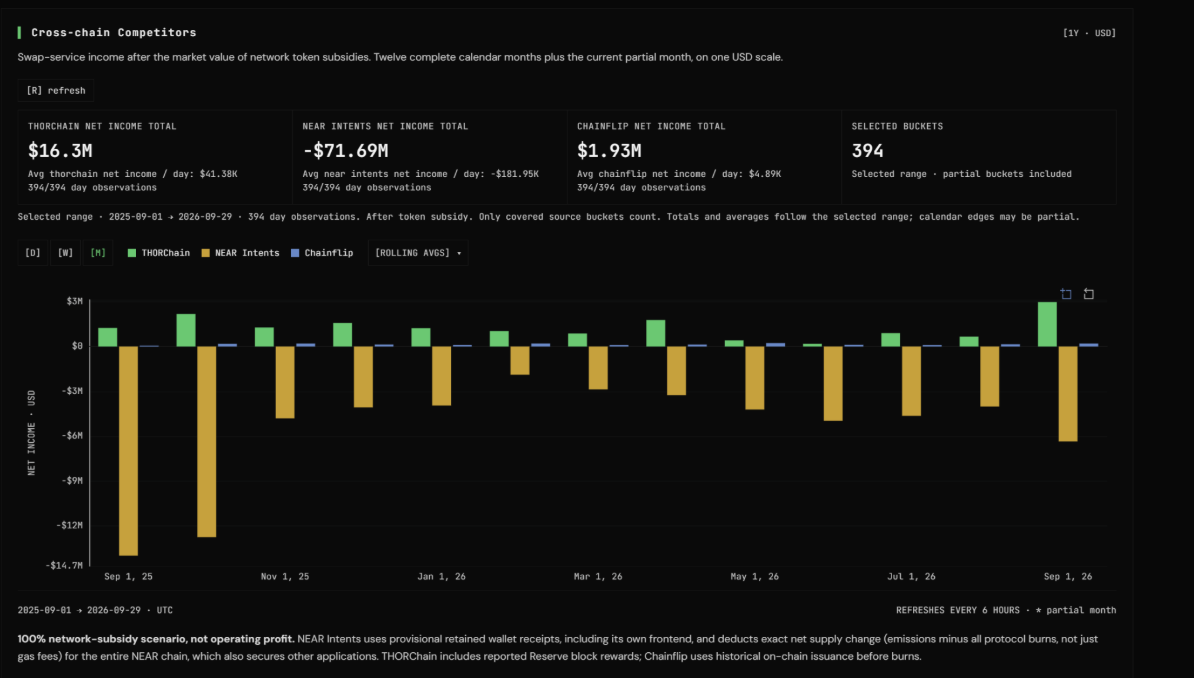
Task: Toggle the THORChain legend series
Action: (158, 253)
